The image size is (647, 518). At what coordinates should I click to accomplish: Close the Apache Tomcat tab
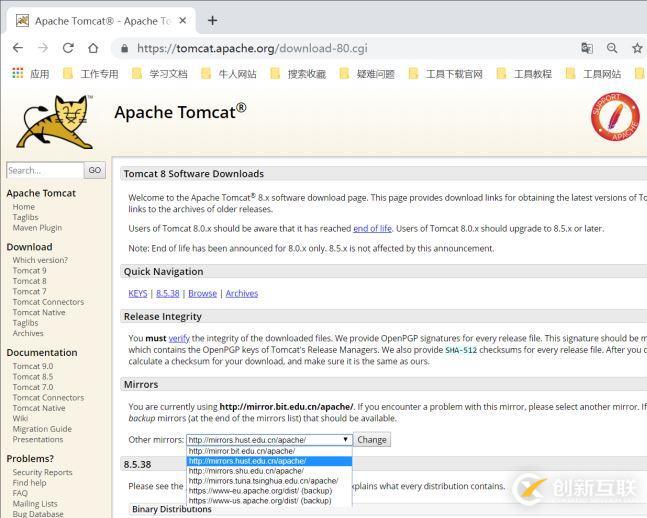pos(183,20)
